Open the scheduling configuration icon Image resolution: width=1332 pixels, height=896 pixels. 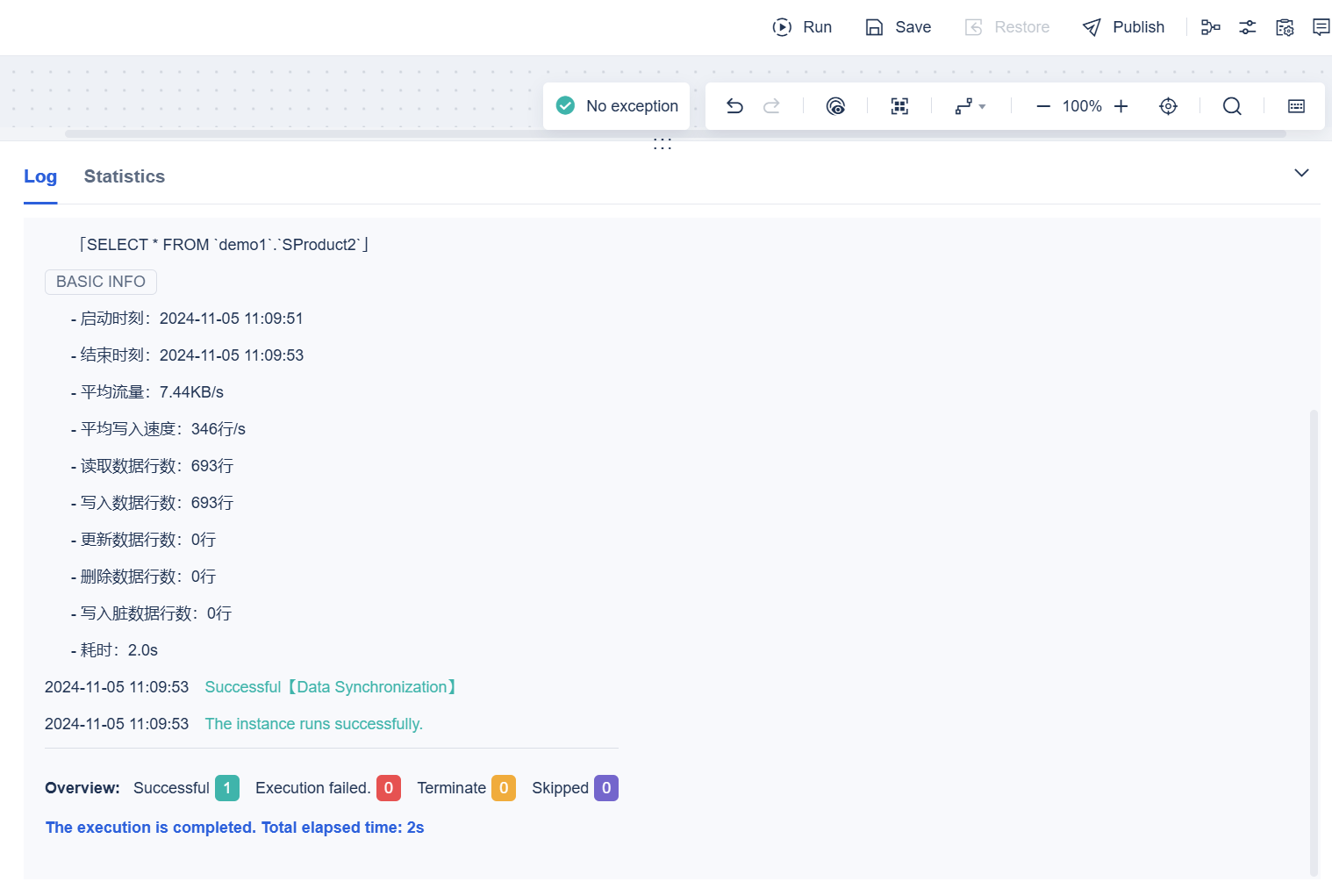pyautogui.click(x=1285, y=27)
